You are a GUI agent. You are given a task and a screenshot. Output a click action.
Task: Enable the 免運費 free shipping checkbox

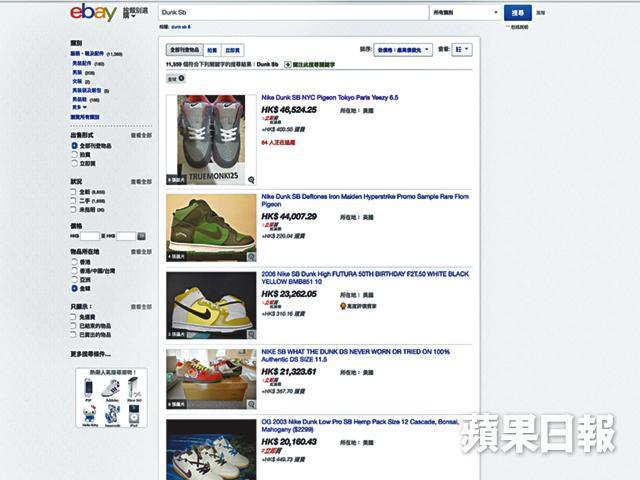click(x=73, y=317)
